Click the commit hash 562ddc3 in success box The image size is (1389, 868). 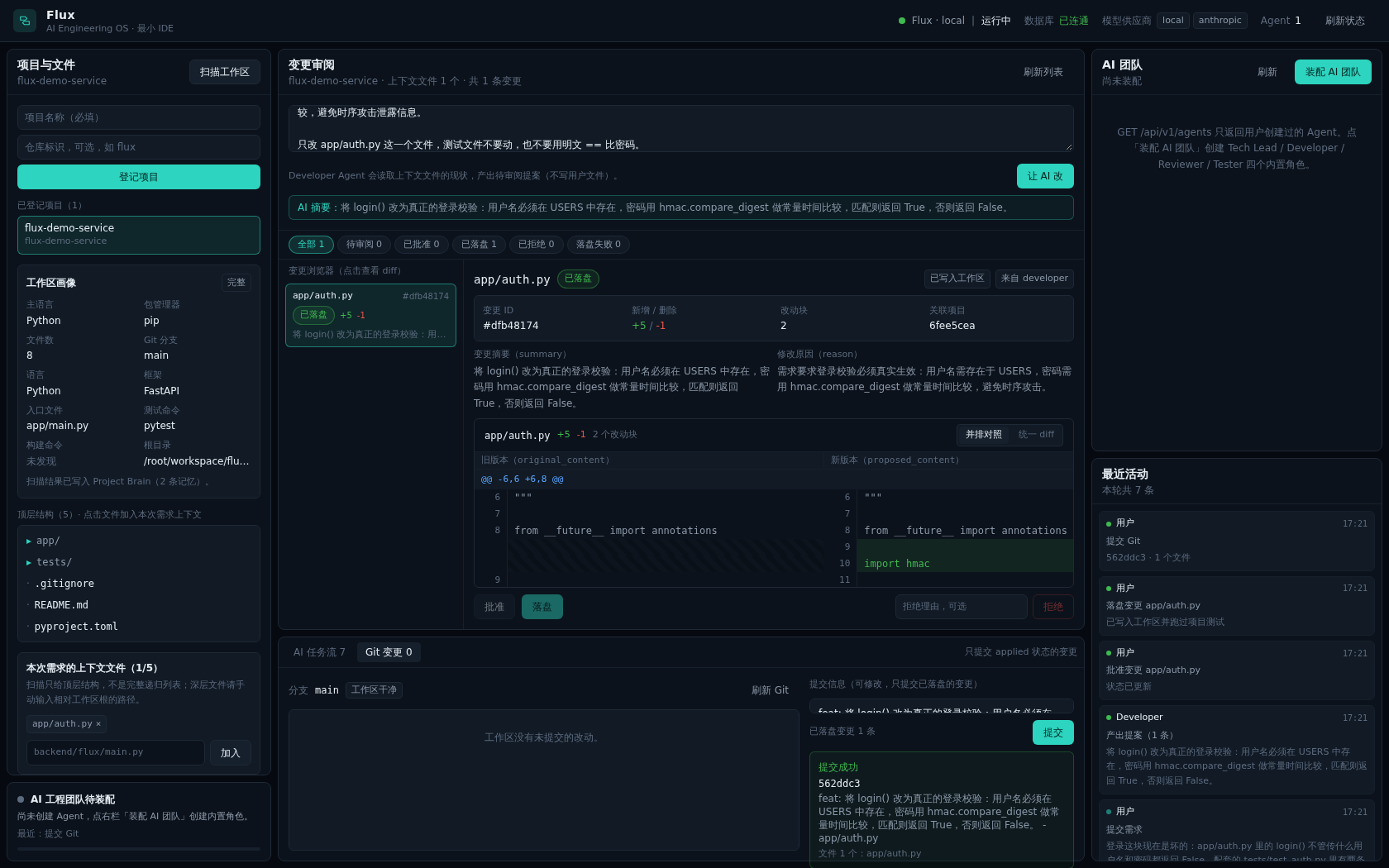pos(839,784)
